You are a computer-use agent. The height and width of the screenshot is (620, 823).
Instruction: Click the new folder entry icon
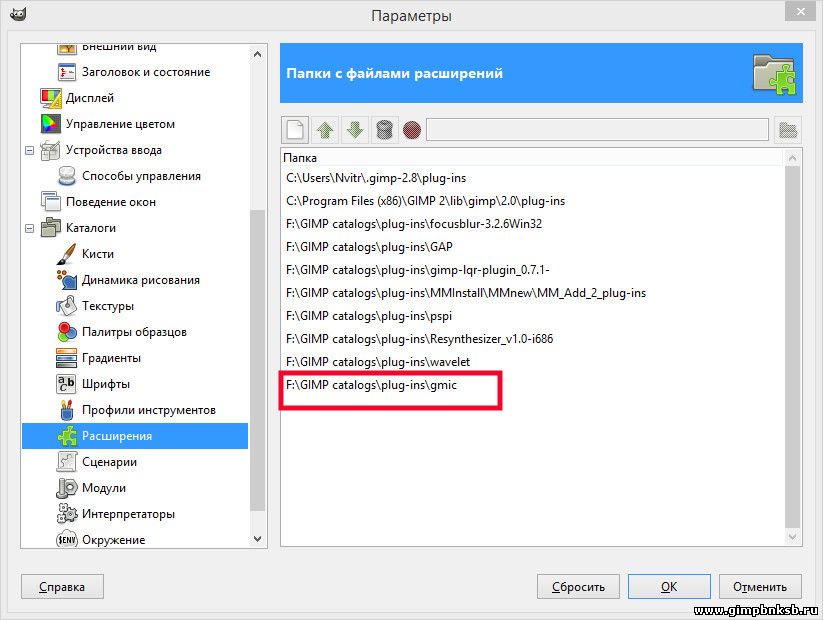(295, 130)
